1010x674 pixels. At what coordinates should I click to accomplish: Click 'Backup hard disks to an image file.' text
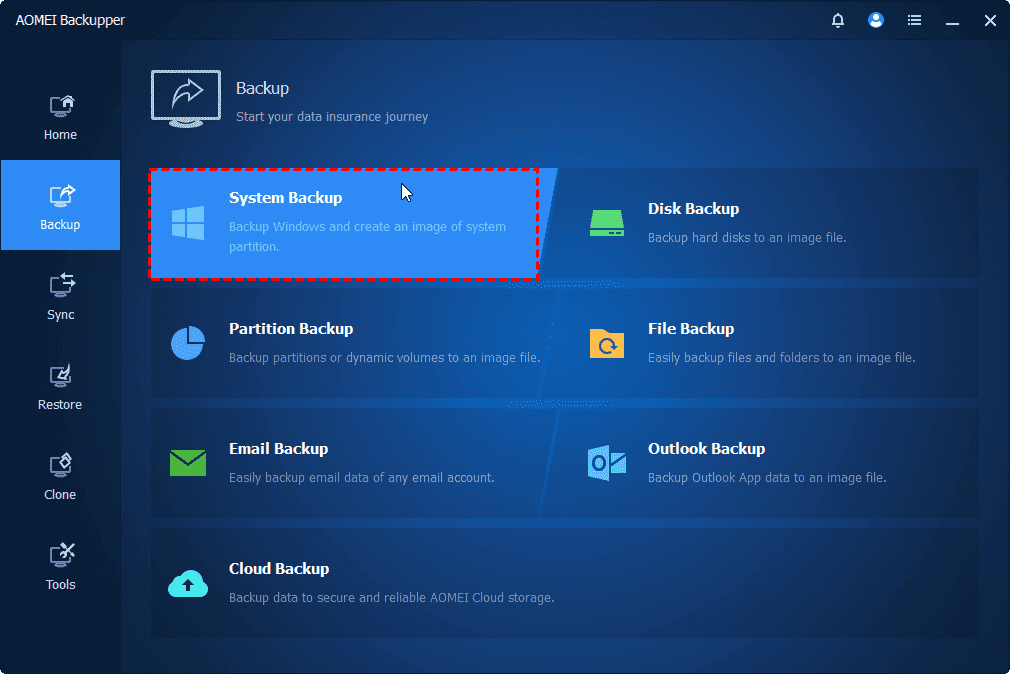click(x=747, y=238)
